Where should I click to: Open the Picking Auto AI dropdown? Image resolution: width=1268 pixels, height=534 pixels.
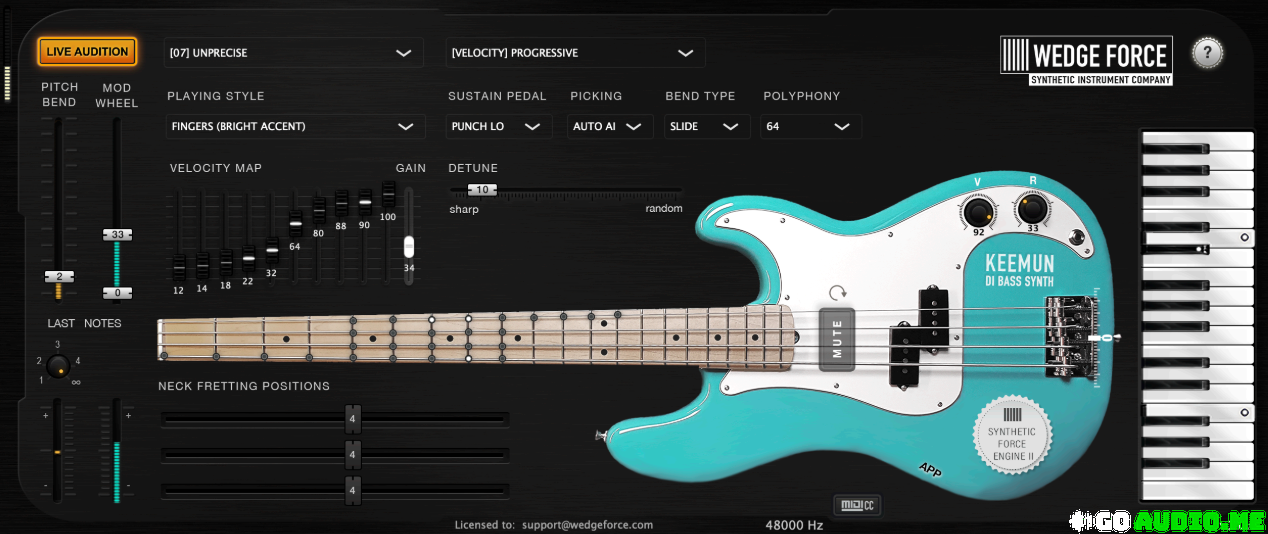(610, 127)
